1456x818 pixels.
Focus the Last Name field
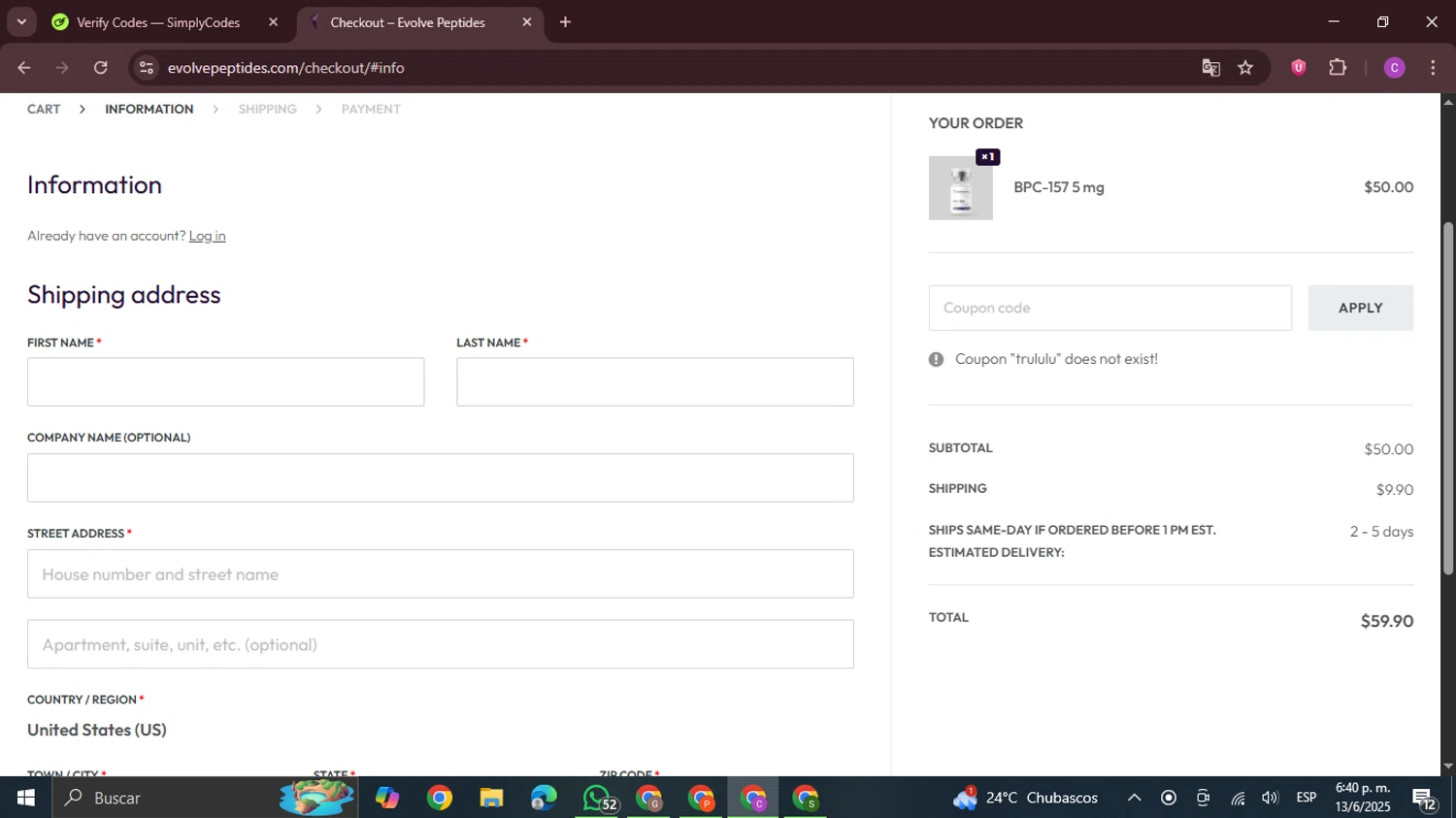(x=655, y=381)
